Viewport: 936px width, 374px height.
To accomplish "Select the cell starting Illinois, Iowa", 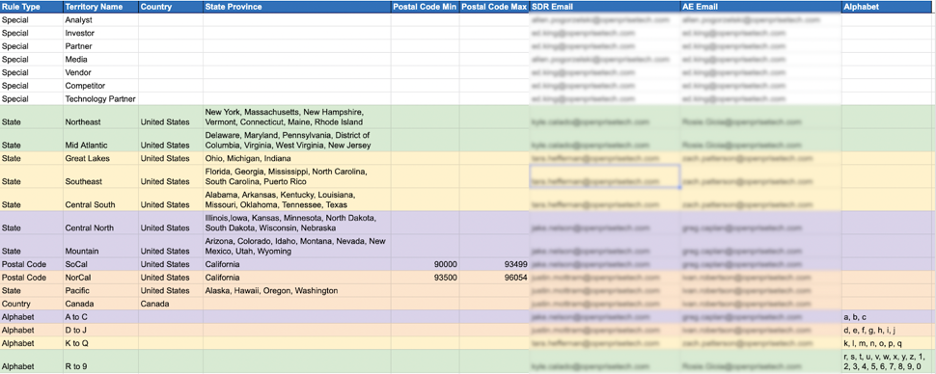I will pyautogui.click(x=297, y=222).
